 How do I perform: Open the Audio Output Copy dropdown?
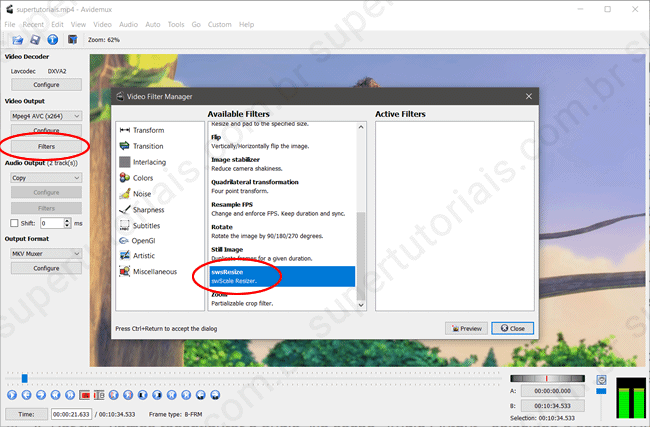46,177
